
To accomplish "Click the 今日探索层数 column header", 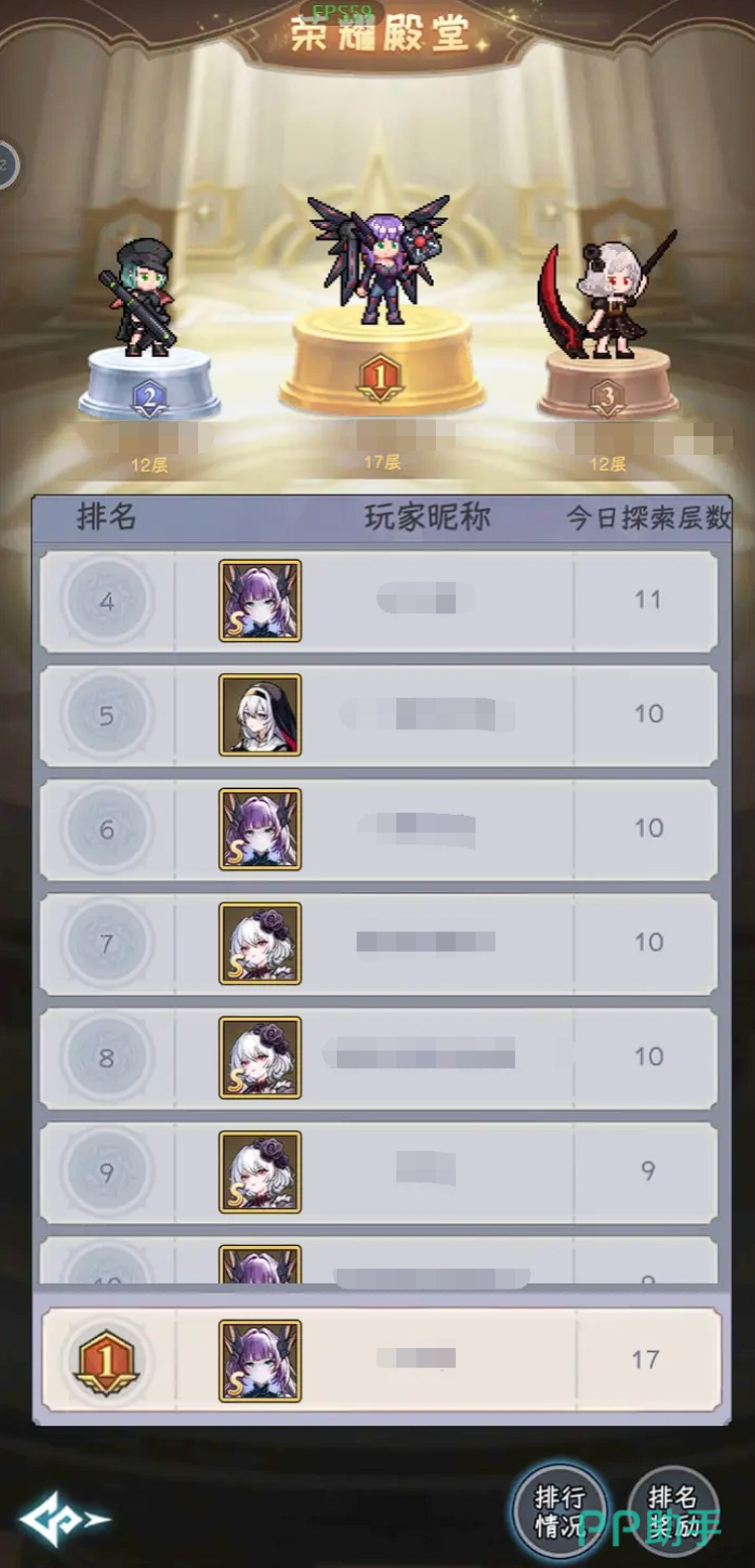I will tap(649, 517).
